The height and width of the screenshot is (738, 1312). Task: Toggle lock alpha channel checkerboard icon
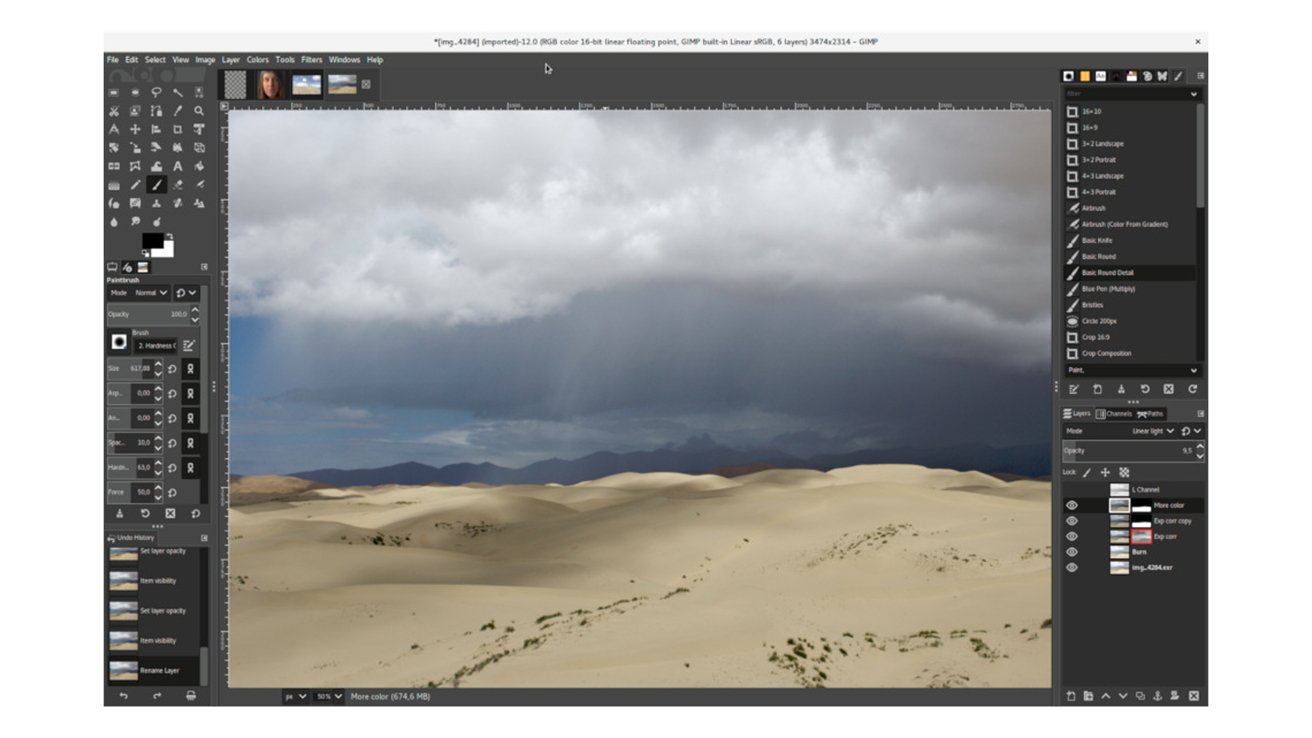click(1124, 472)
